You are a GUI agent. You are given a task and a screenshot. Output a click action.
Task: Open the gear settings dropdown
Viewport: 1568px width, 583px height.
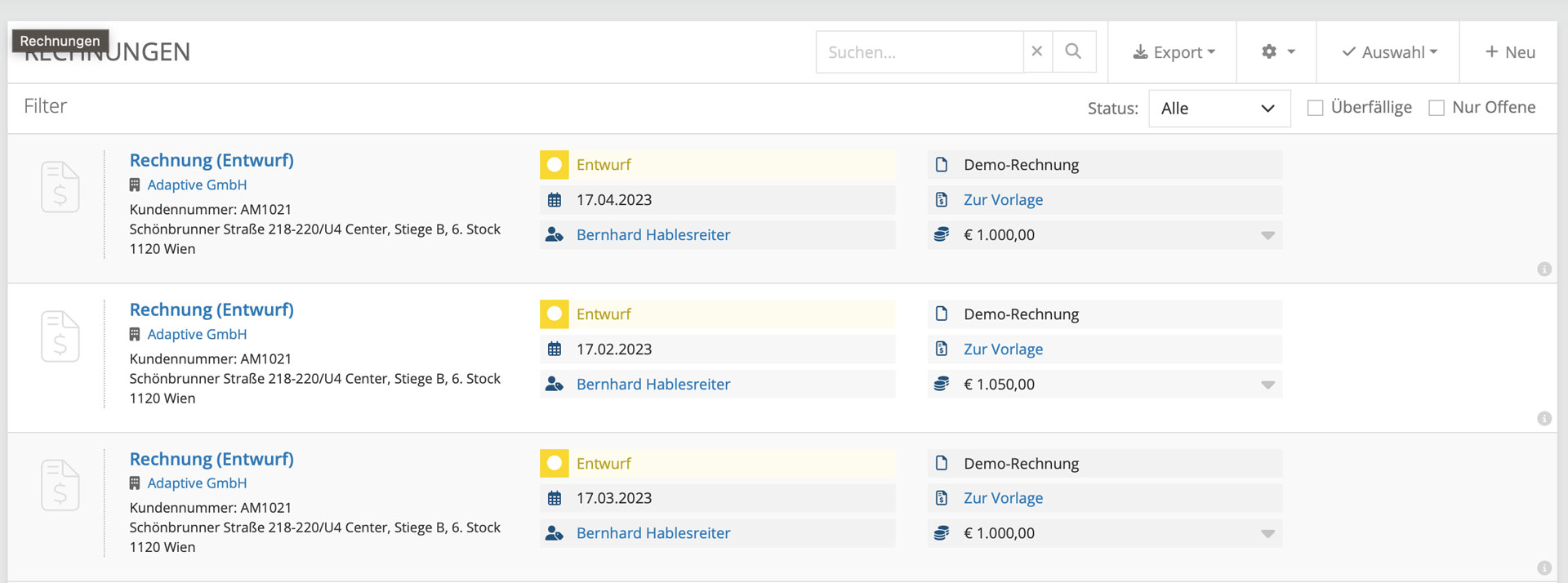(x=1277, y=51)
